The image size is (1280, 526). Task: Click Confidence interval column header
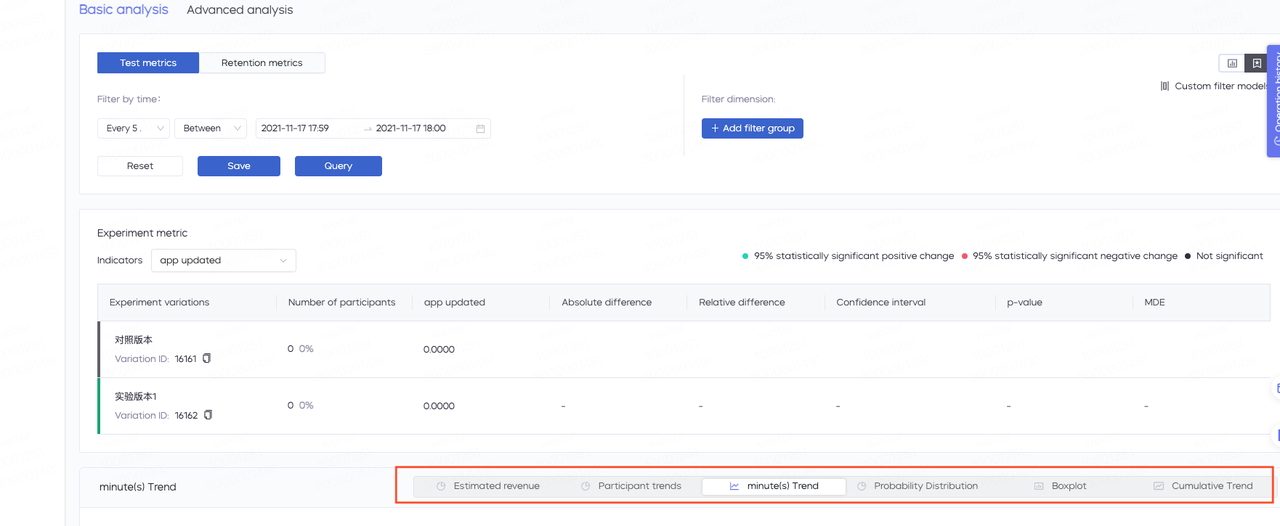point(881,302)
